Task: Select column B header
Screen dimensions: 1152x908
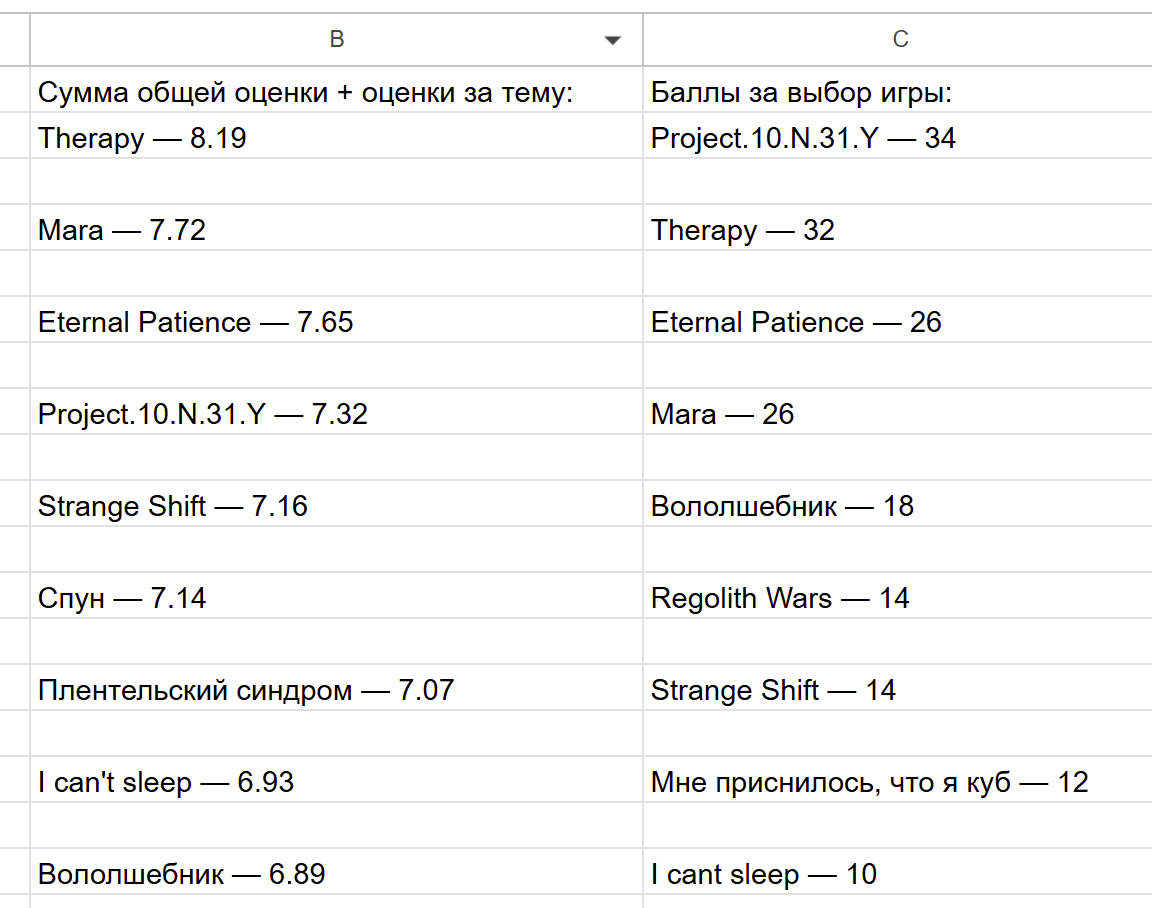Action: point(336,40)
